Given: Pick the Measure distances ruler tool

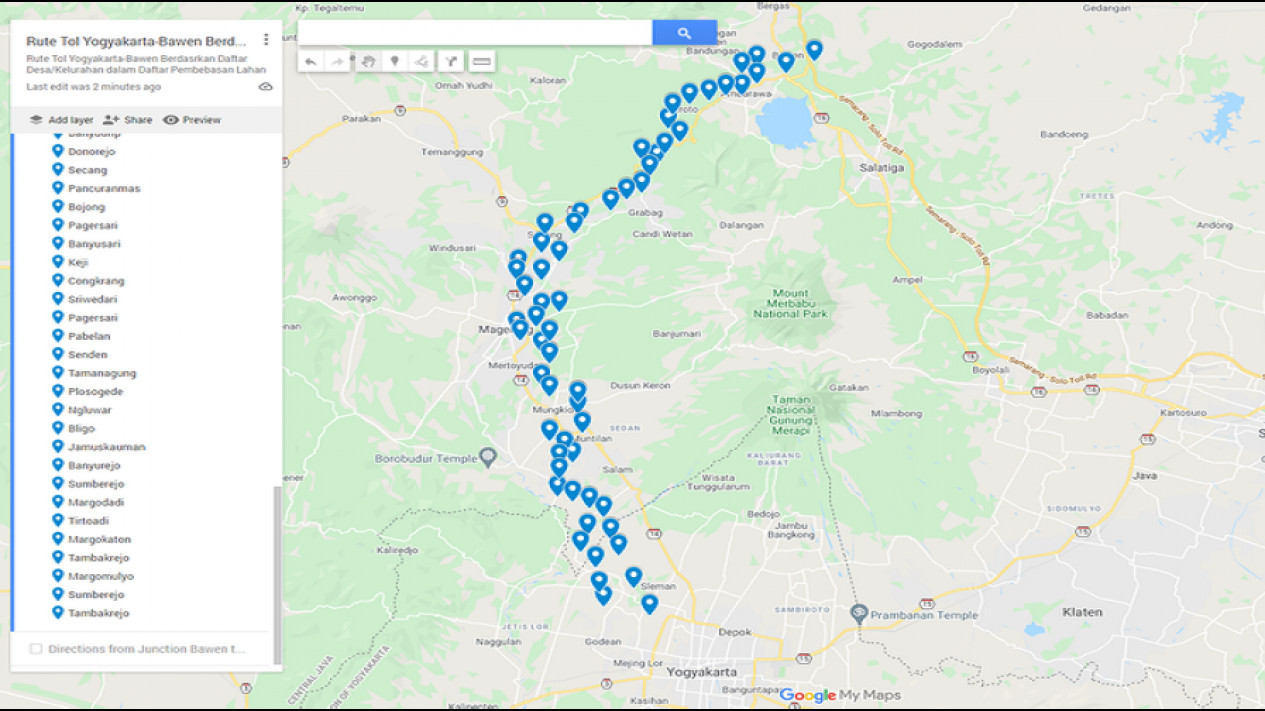Looking at the screenshot, I should tap(482, 62).
